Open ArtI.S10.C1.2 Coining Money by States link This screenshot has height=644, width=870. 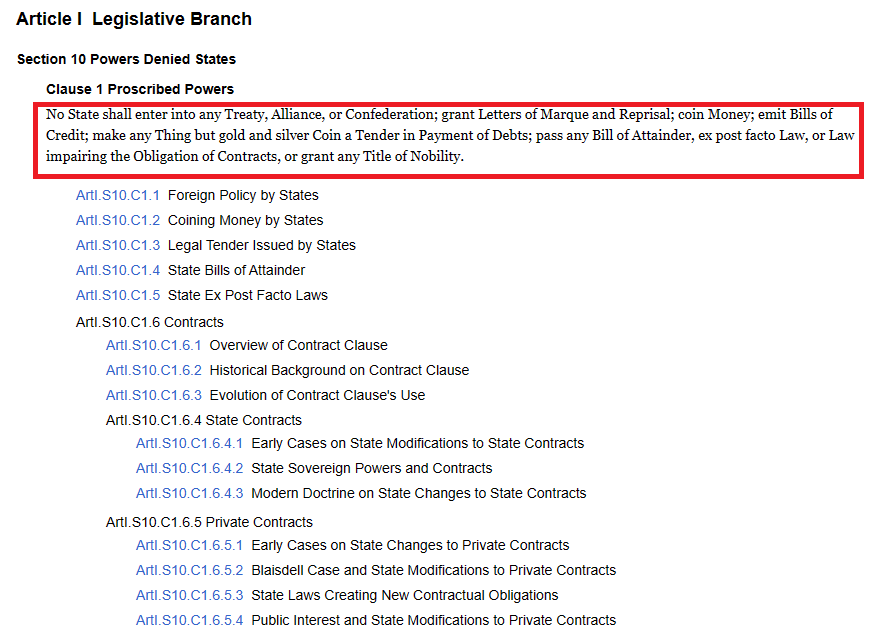pyautogui.click(x=118, y=220)
